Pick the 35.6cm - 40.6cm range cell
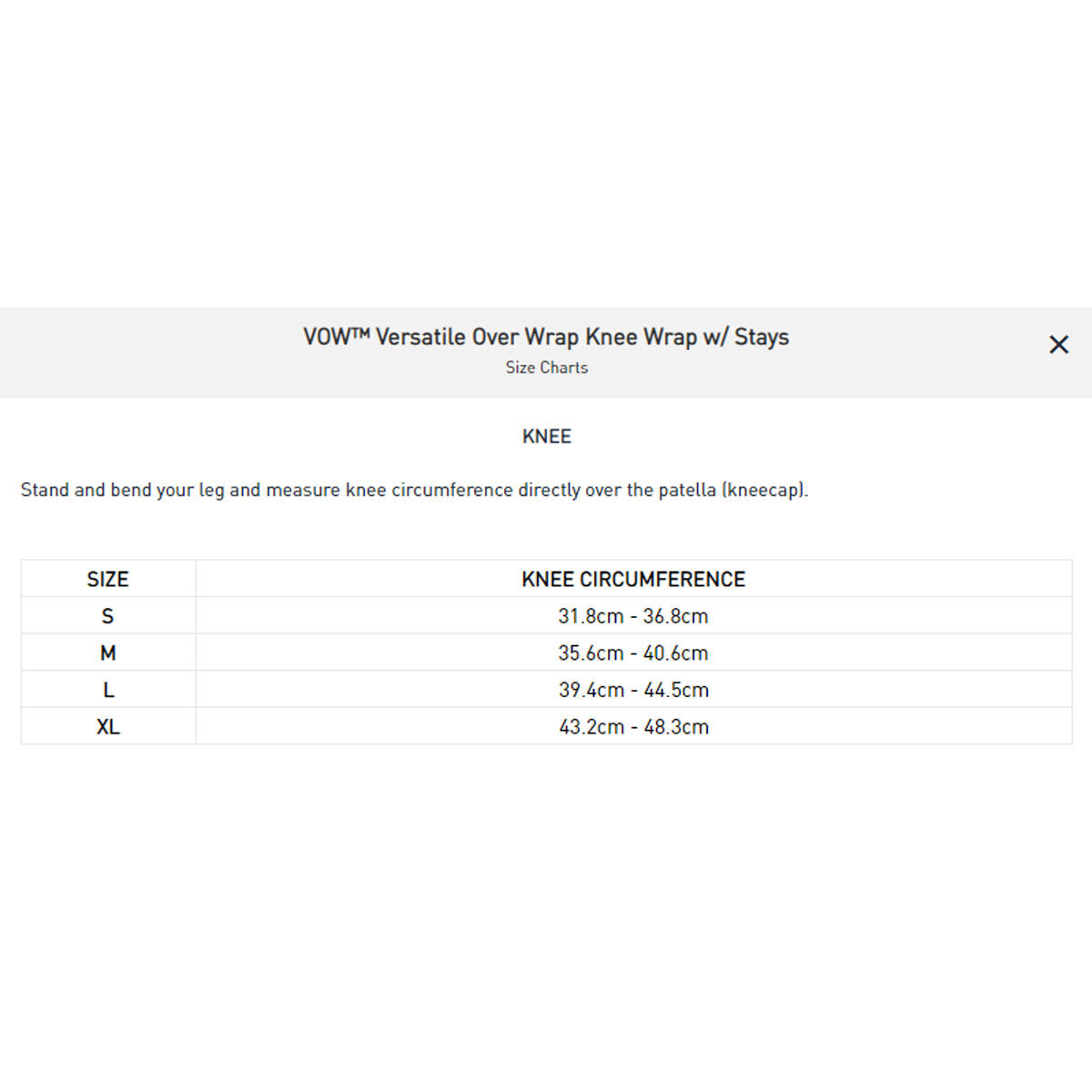Viewport: 1092px width, 1092px height. pyautogui.click(x=633, y=653)
